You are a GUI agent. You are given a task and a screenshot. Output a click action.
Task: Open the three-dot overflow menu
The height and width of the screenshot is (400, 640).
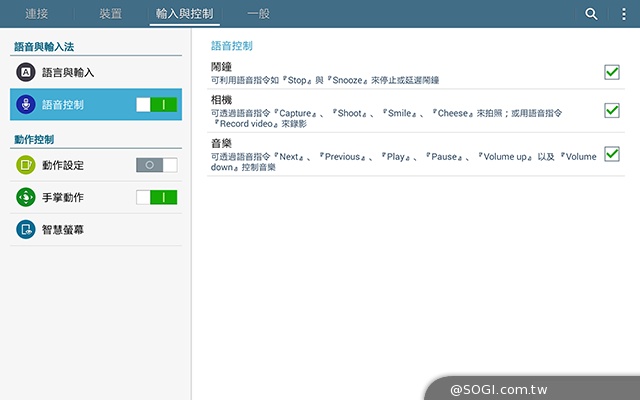(624, 14)
